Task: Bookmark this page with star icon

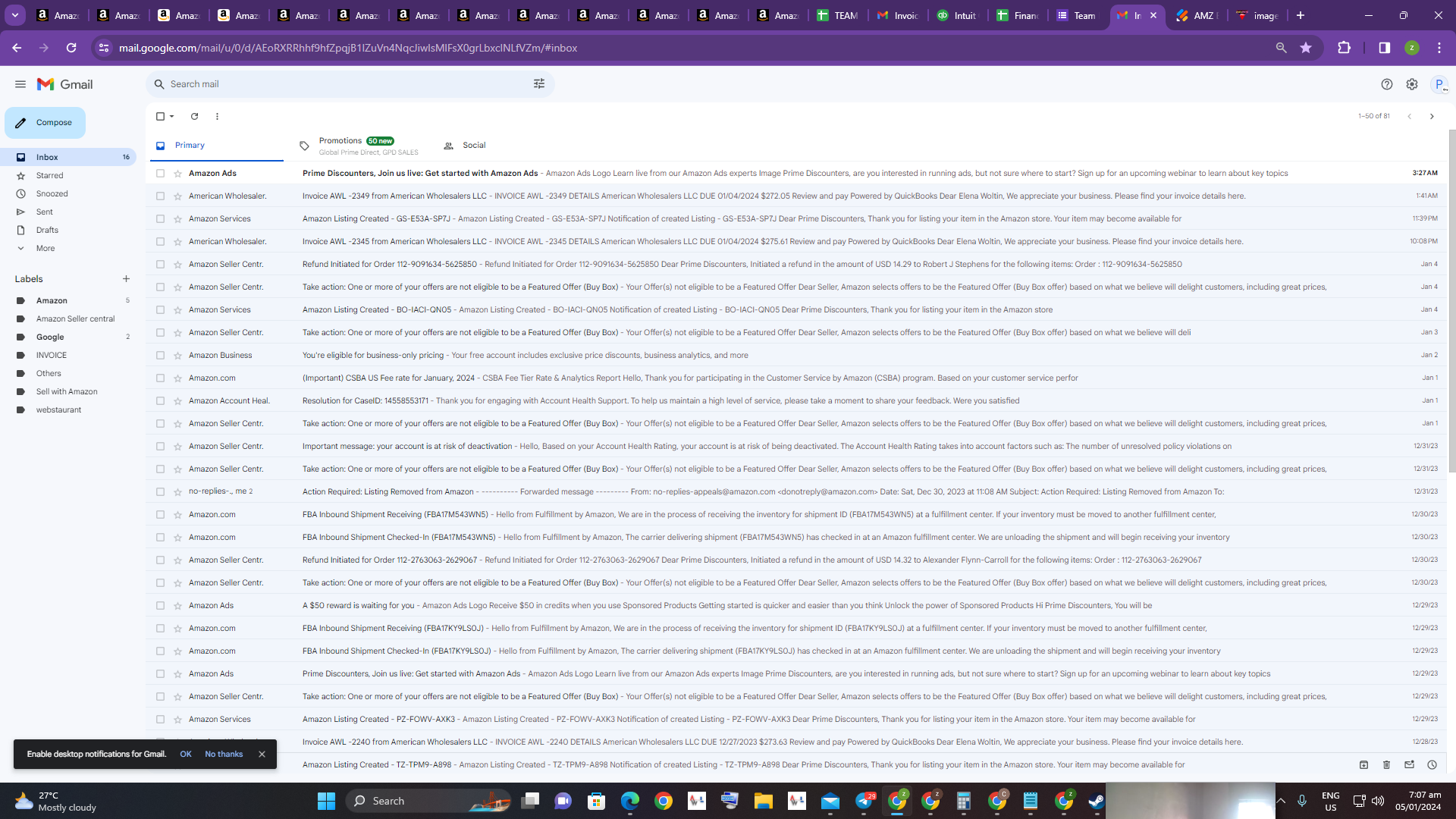Action: click(1306, 48)
